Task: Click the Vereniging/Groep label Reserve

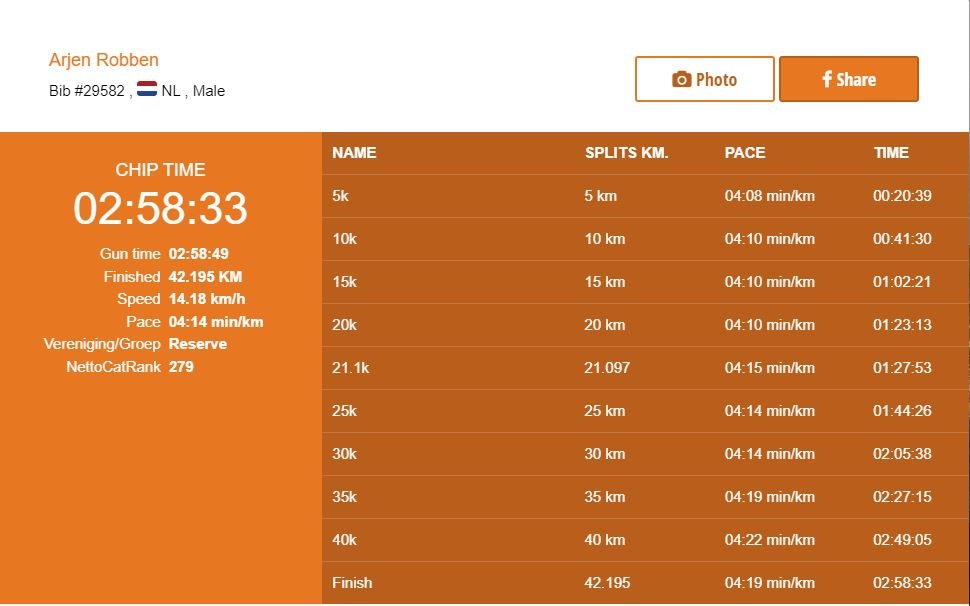Action: [x=199, y=344]
